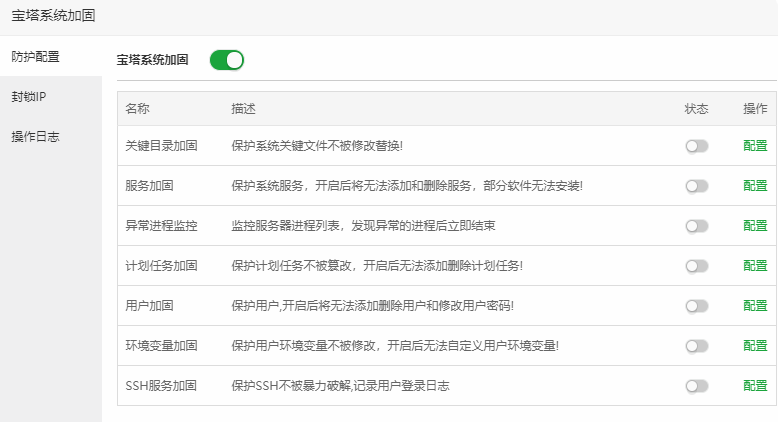Turn on SSH服务加固 status switch

[x=697, y=386]
